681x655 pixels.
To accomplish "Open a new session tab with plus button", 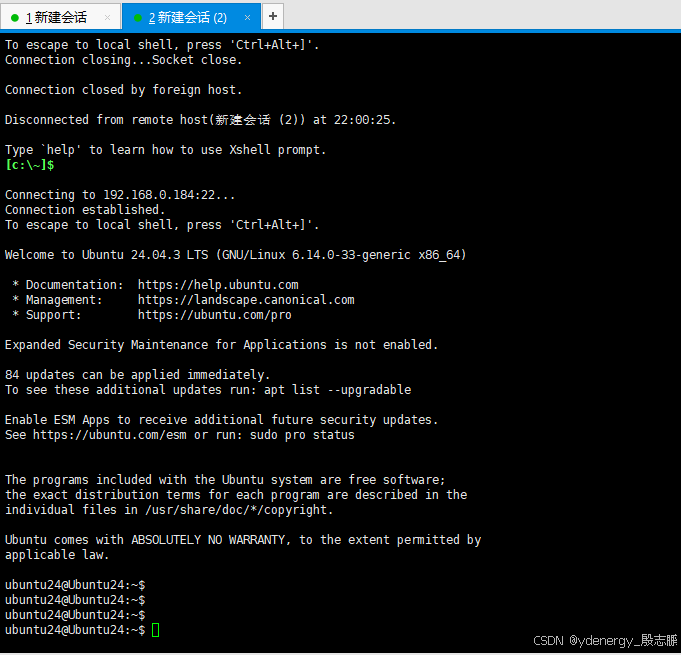I will [273, 17].
